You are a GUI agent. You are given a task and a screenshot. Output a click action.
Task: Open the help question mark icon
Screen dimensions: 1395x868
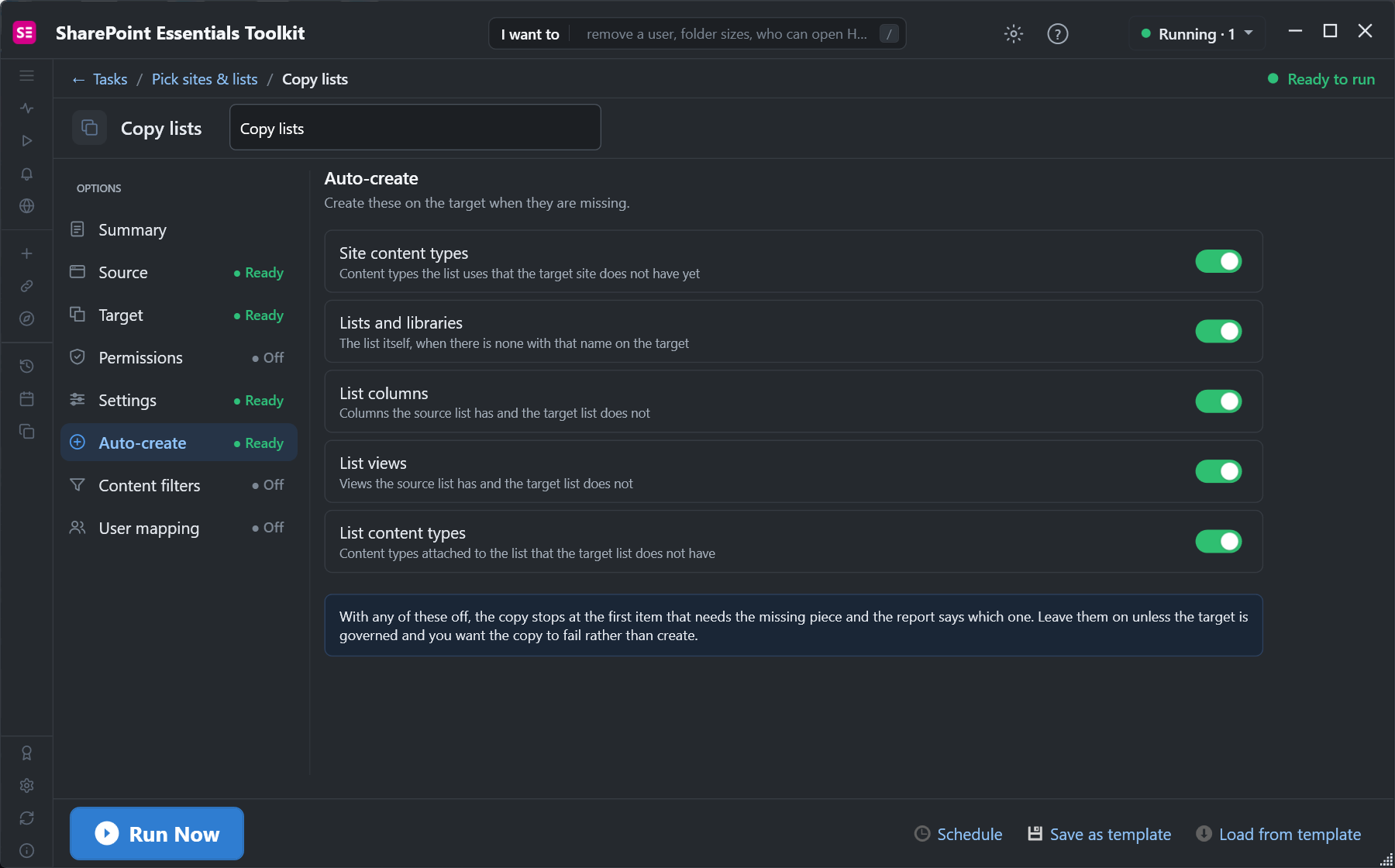pyautogui.click(x=1058, y=33)
